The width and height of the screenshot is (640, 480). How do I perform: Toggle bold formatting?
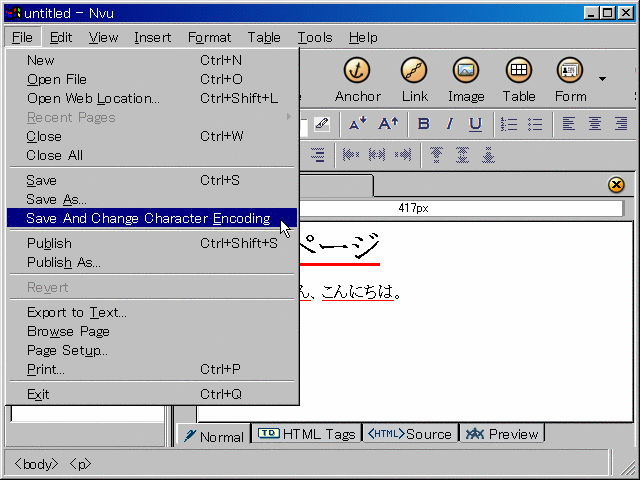[x=424, y=123]
